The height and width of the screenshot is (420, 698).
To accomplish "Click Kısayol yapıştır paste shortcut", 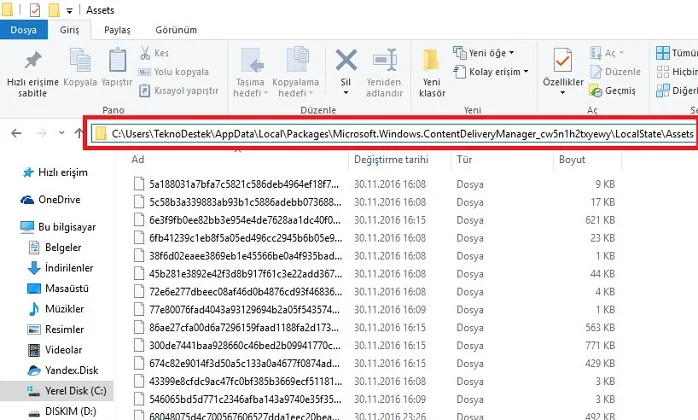I will coord(179,90).
